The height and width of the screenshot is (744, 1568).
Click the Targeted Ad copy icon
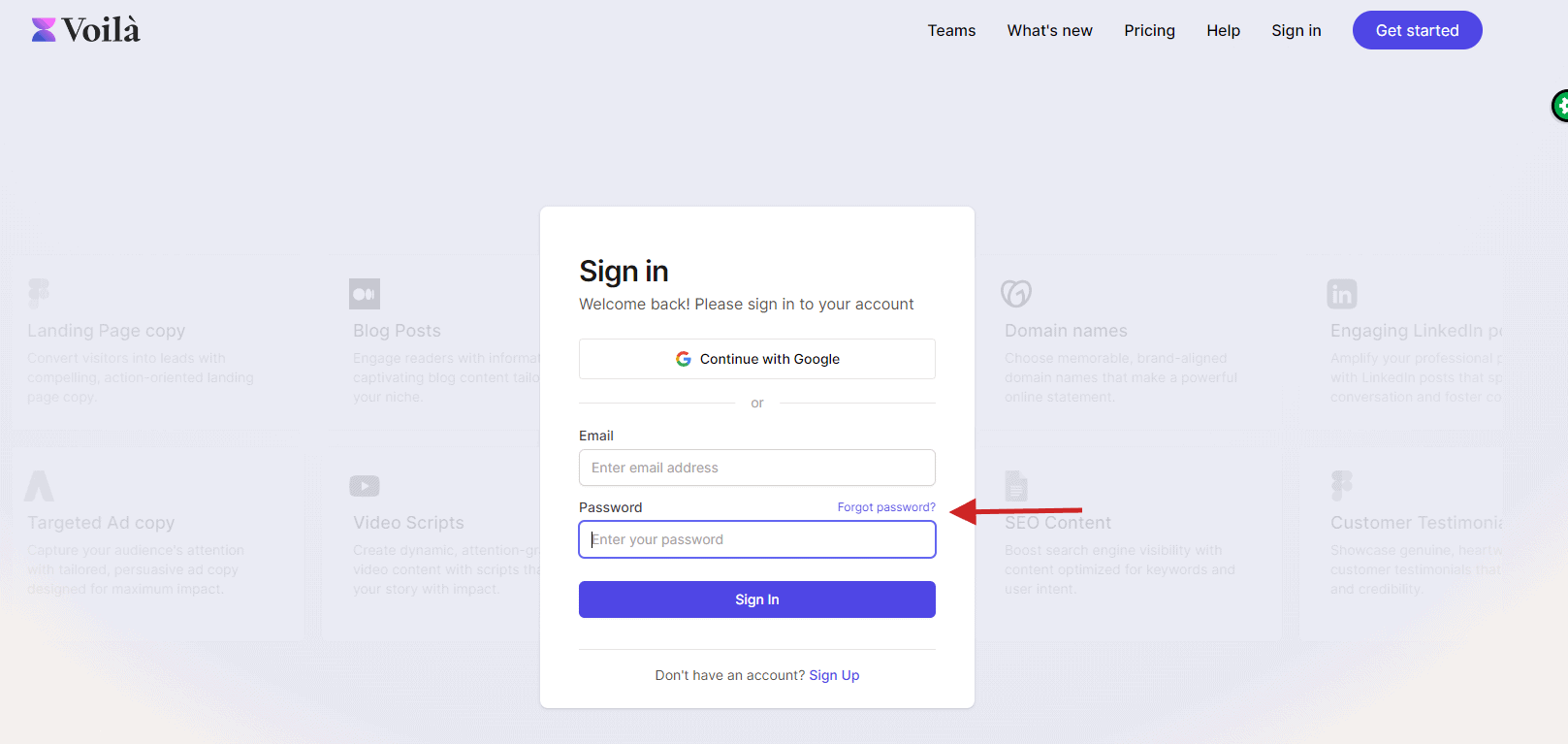(x=39, y=486)
